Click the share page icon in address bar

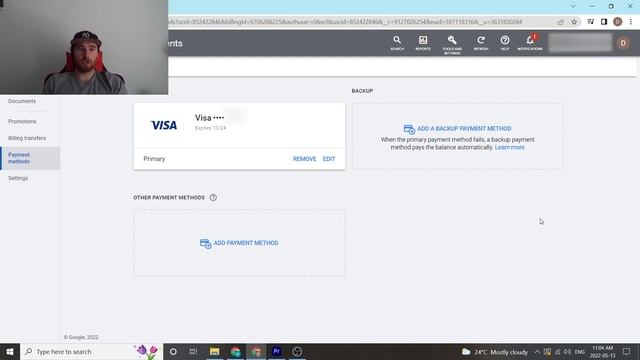click(561, 22)
